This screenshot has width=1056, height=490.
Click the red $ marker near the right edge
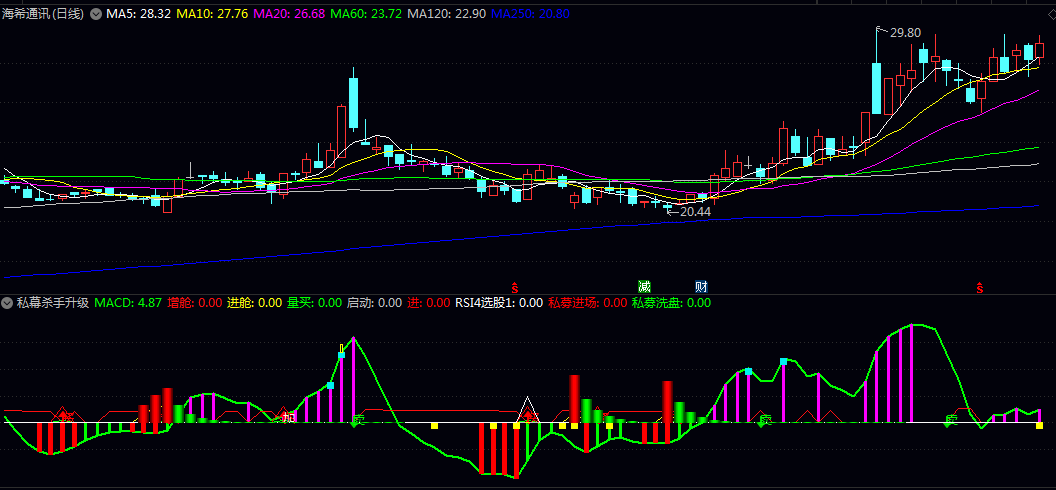click(980, 288)
